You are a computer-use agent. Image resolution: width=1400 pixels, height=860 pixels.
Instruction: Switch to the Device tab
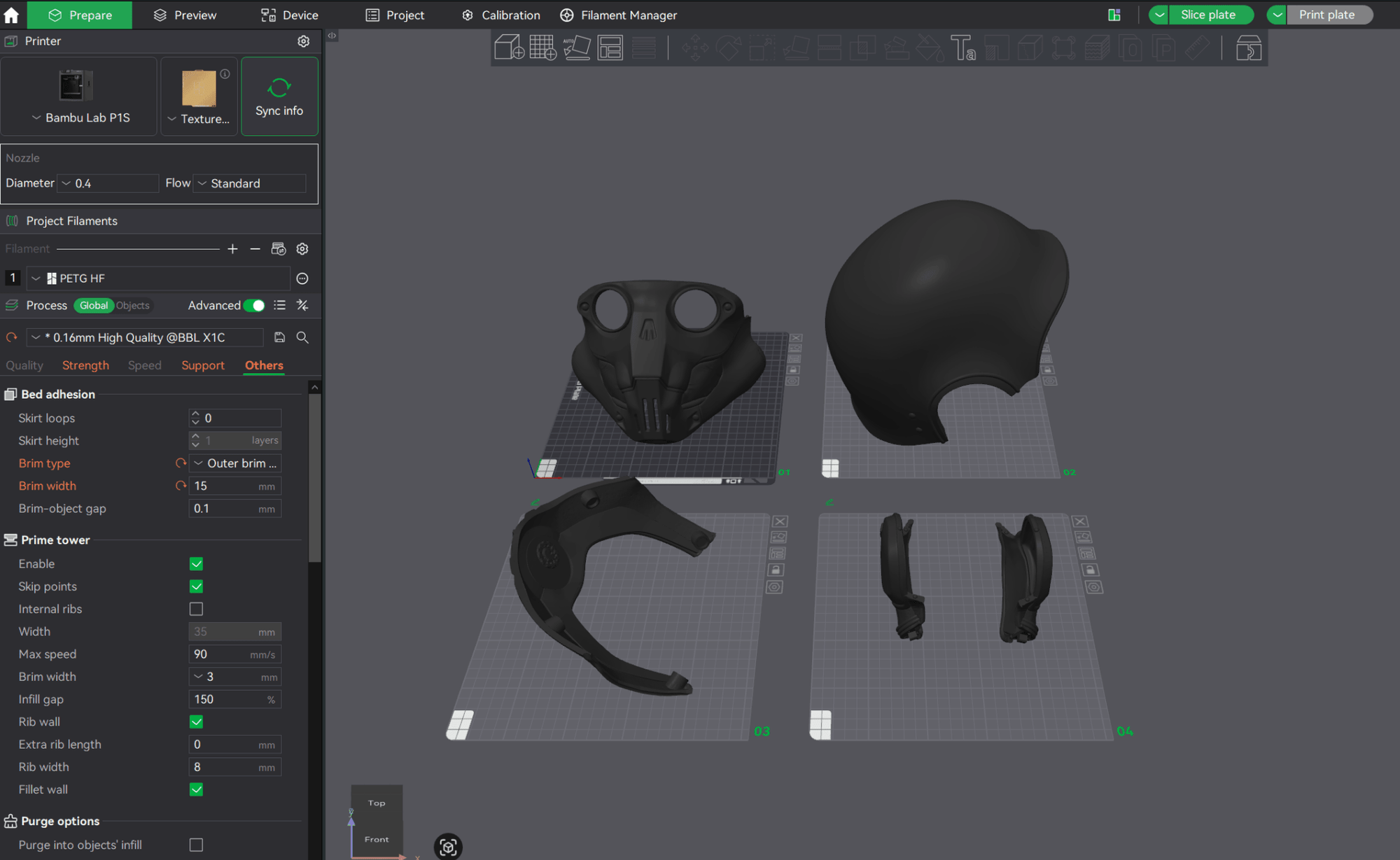click(x=289, y=15)
